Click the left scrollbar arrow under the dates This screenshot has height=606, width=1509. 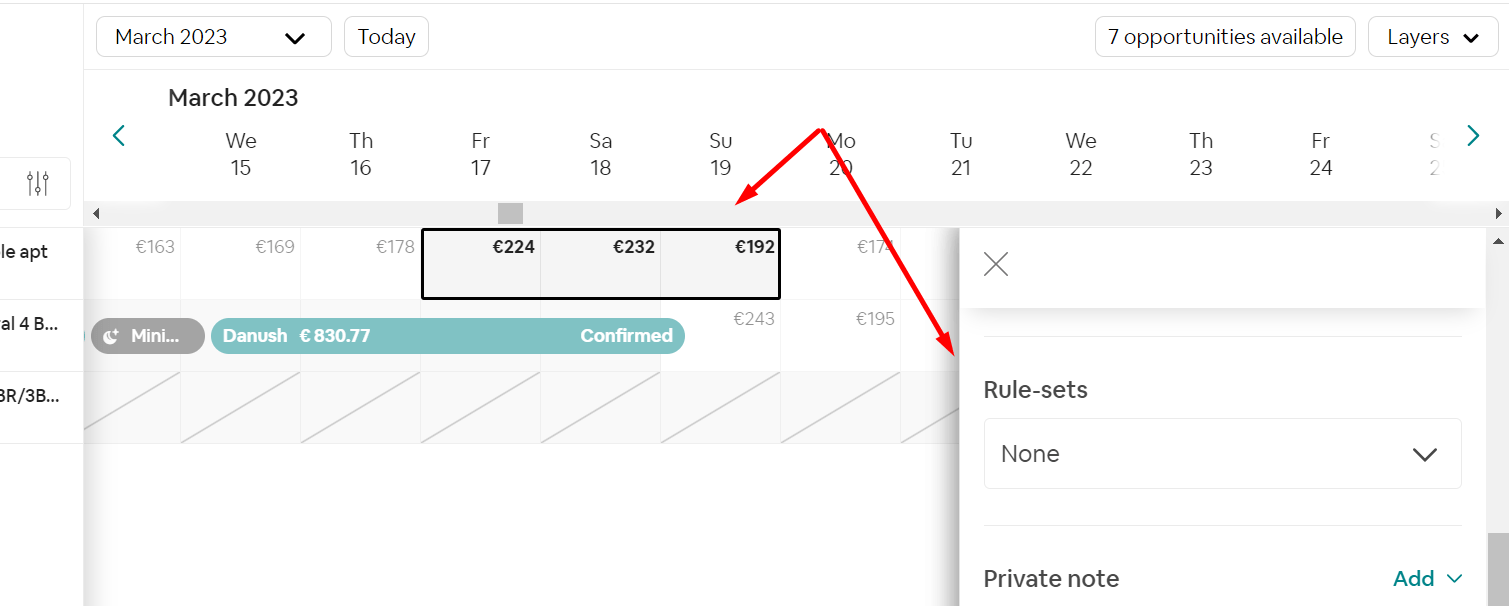(x=96, y=212)
